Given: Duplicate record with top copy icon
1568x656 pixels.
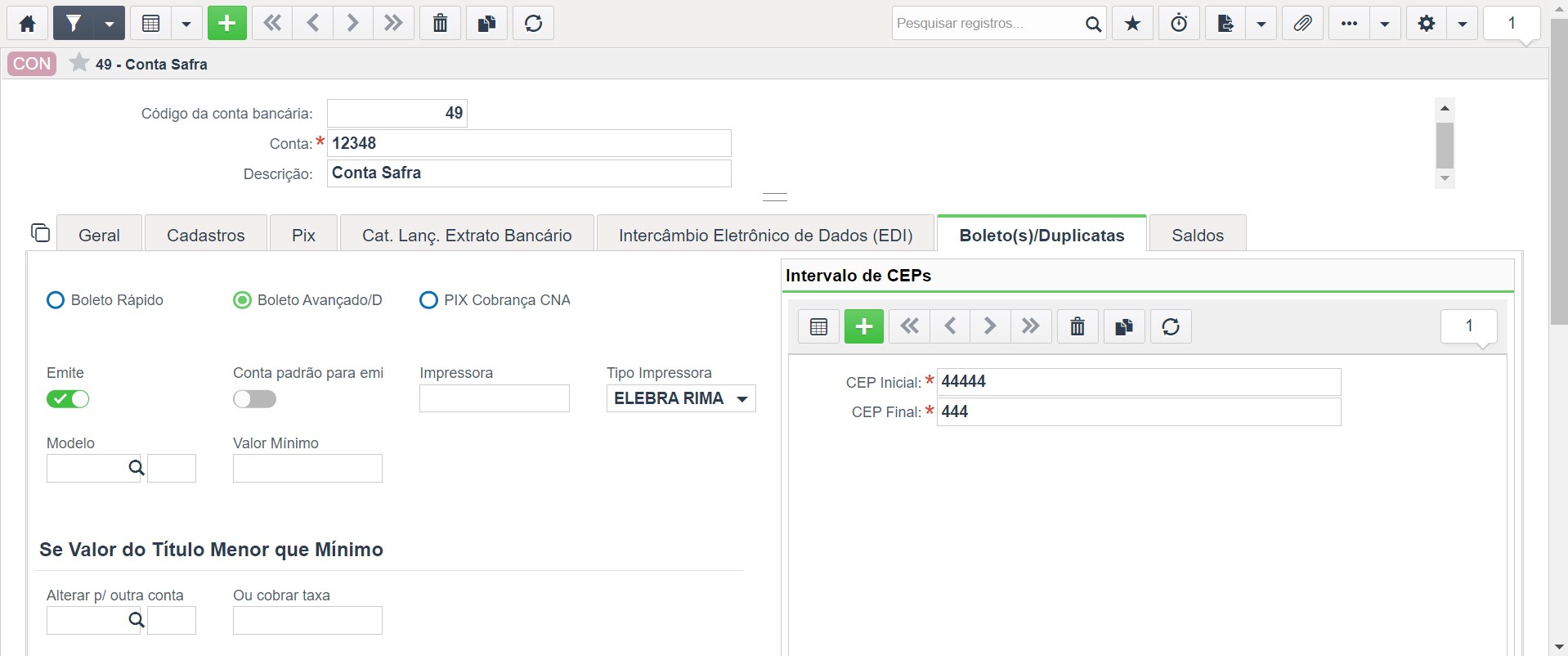Looking at the screenshot, I should click(486, 23).
